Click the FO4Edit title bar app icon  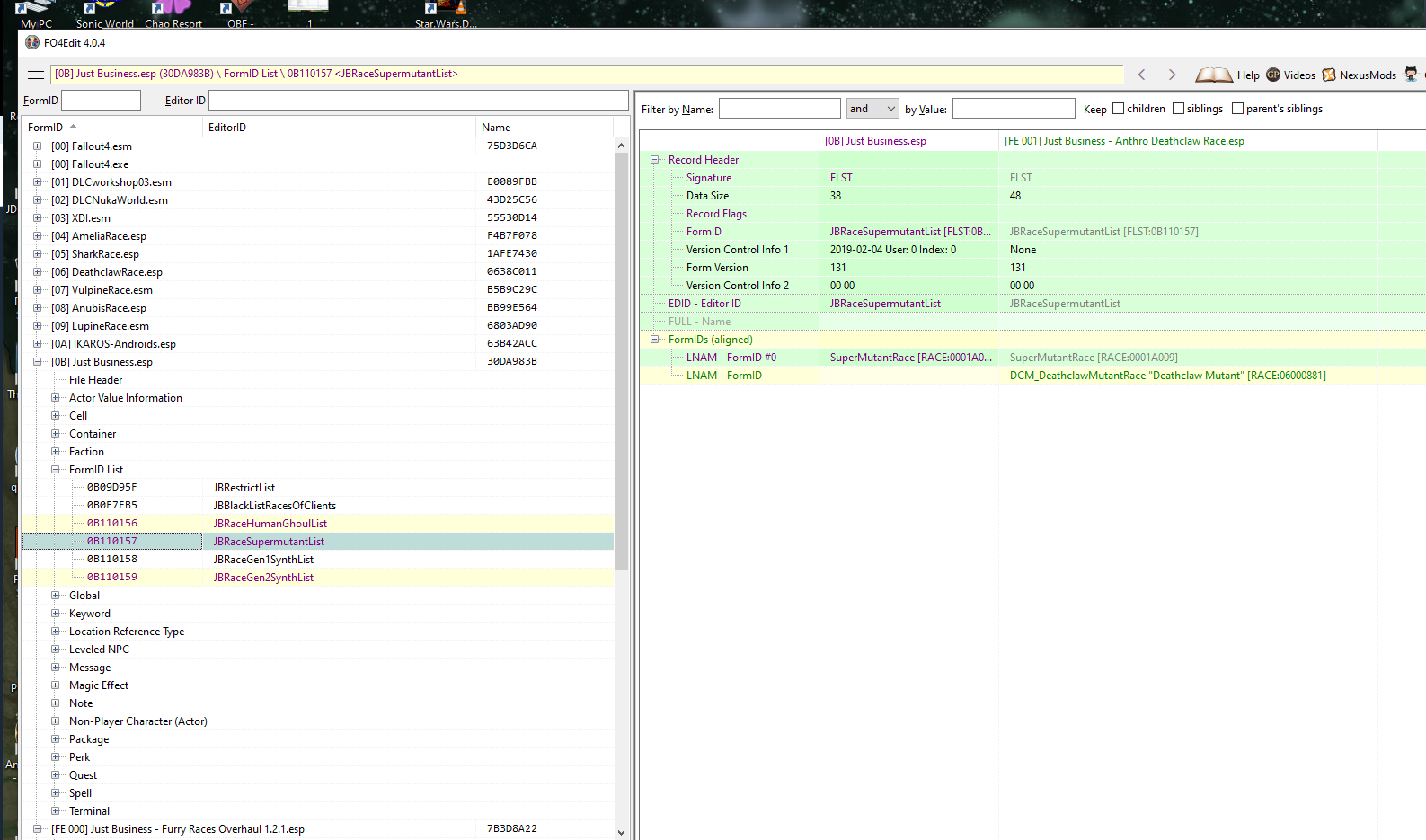tap(32, 42)
